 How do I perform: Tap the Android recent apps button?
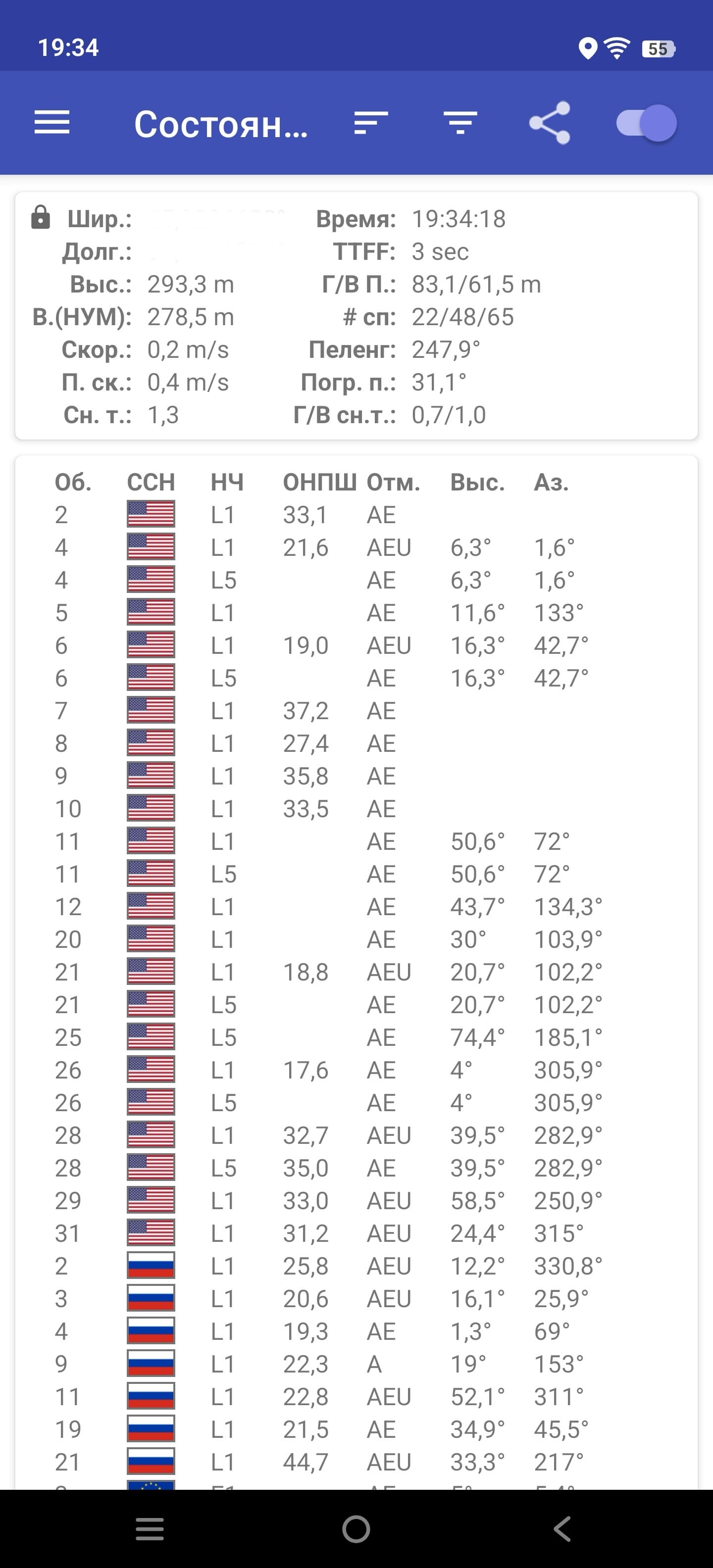coord(150,1528)
